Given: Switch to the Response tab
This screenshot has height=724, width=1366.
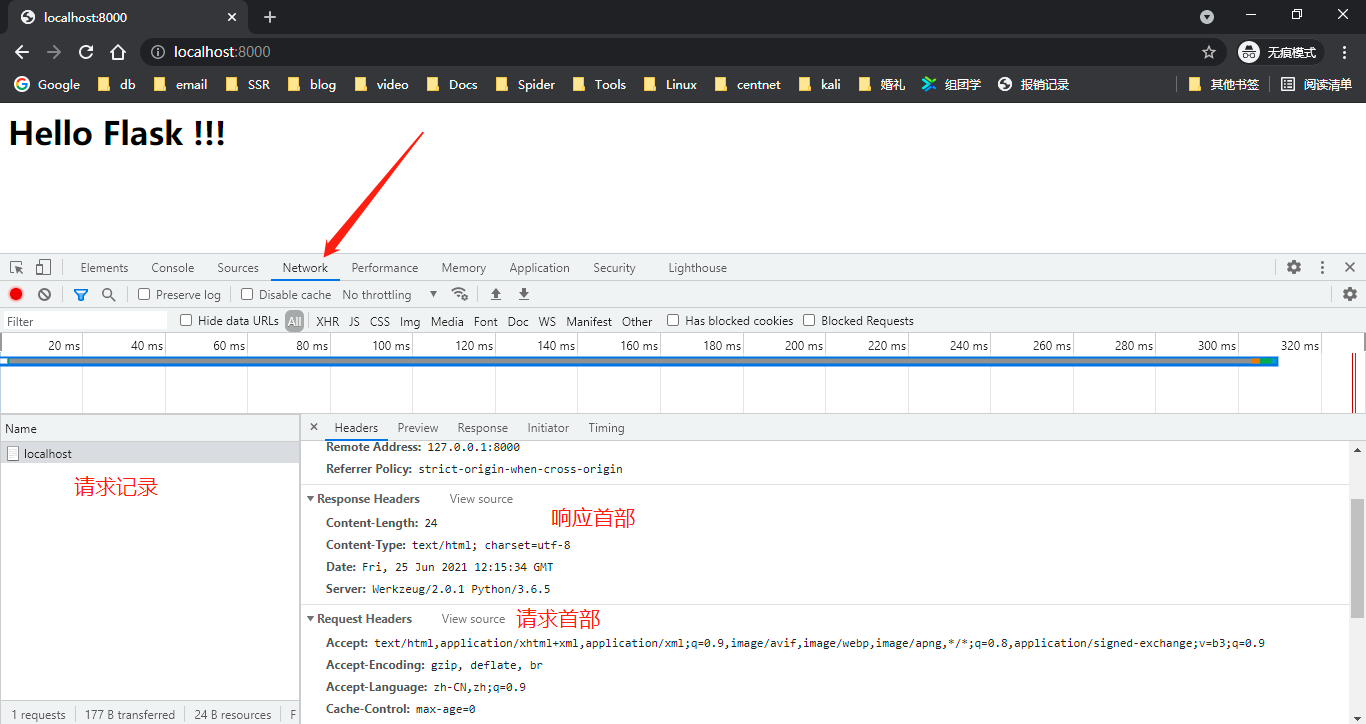Looking at the screenshot, I should [483, 428].
